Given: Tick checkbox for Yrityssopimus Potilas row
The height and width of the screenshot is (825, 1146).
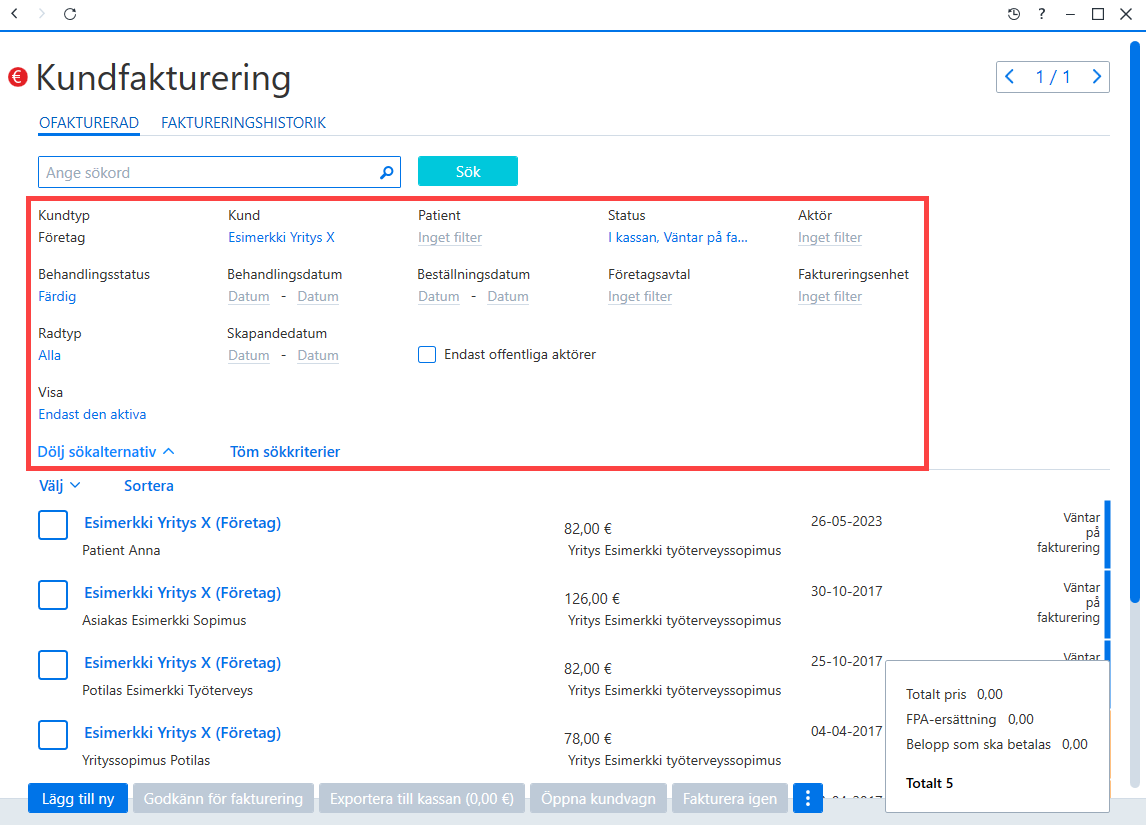Looking at the screenshot, I should (53, 734).
